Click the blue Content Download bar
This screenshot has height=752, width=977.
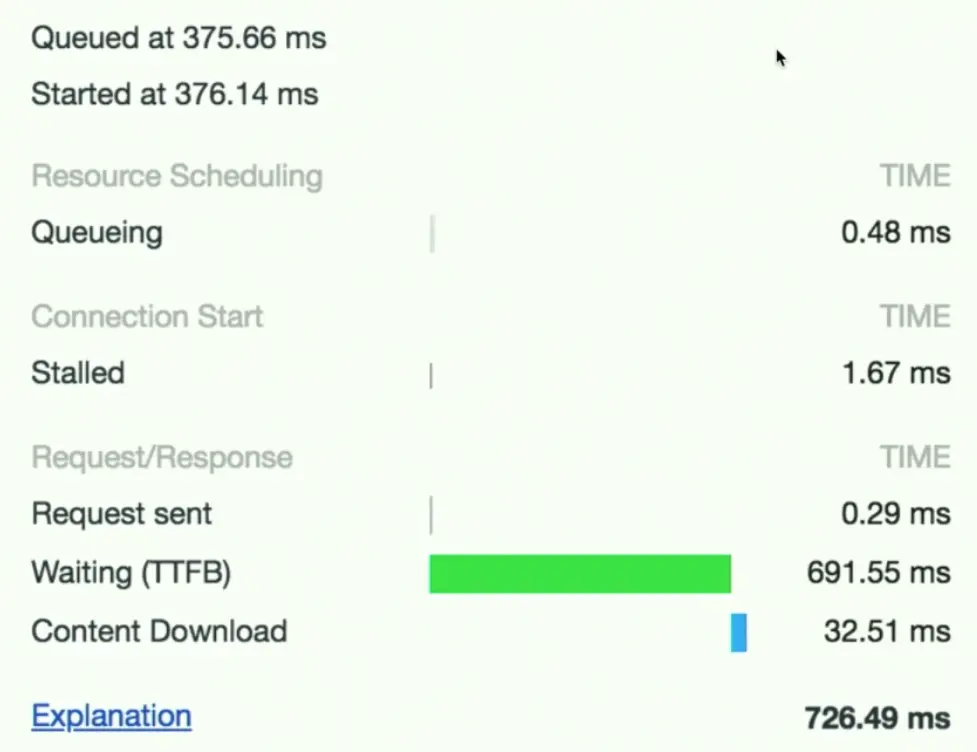click(x=739, y=632)
